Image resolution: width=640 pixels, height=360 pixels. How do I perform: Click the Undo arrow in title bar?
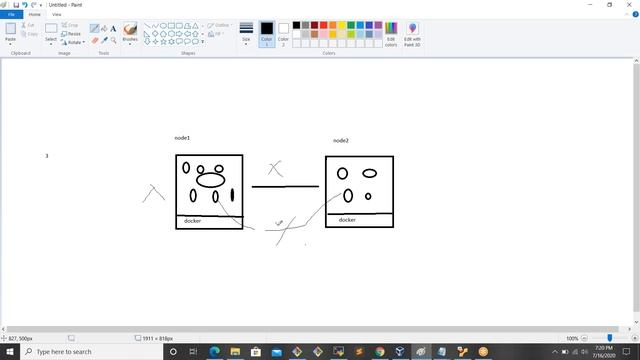click(25, 5)
